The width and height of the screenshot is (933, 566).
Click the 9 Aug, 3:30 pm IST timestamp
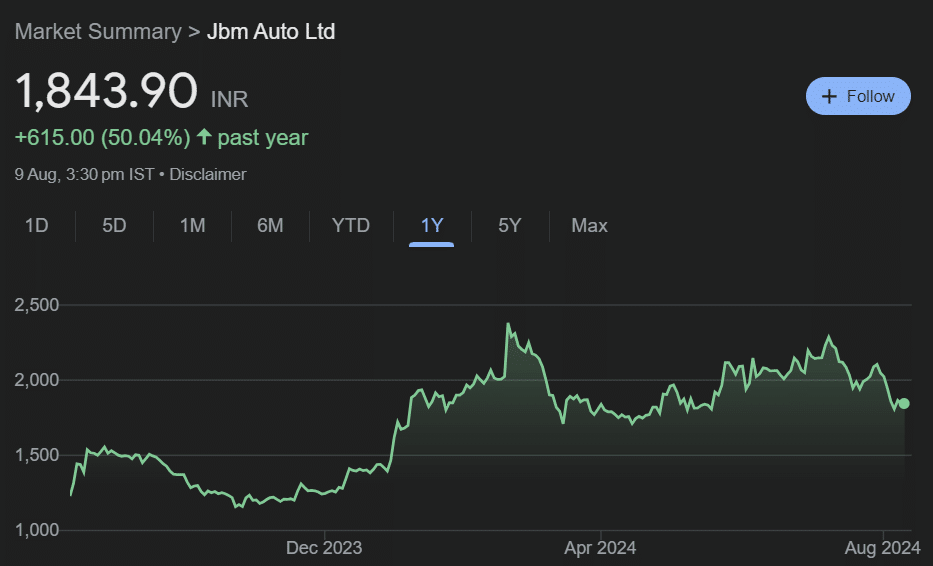click(84, 174)
